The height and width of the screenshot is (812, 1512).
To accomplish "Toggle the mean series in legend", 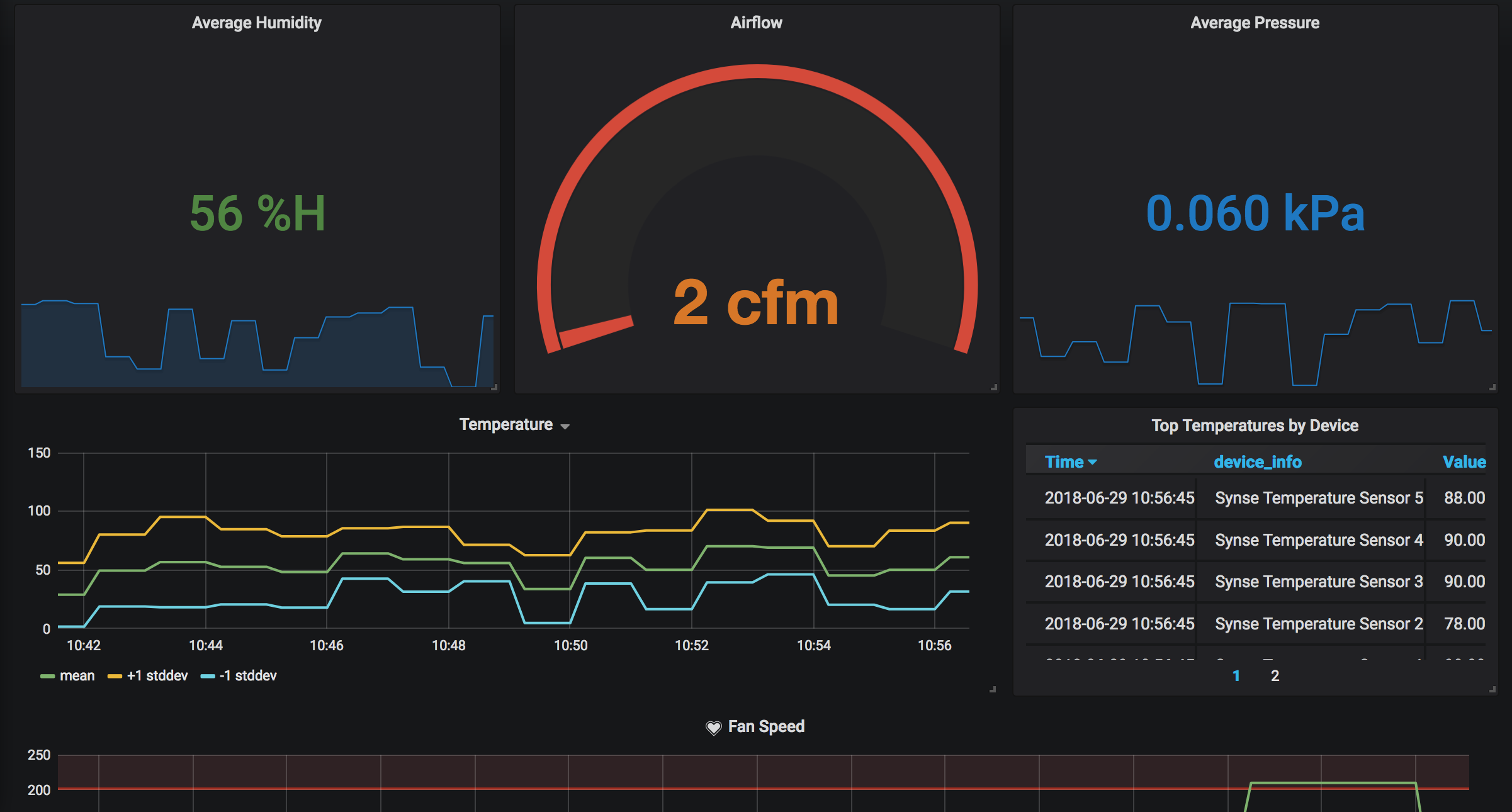I will click(x=77, y=676).
